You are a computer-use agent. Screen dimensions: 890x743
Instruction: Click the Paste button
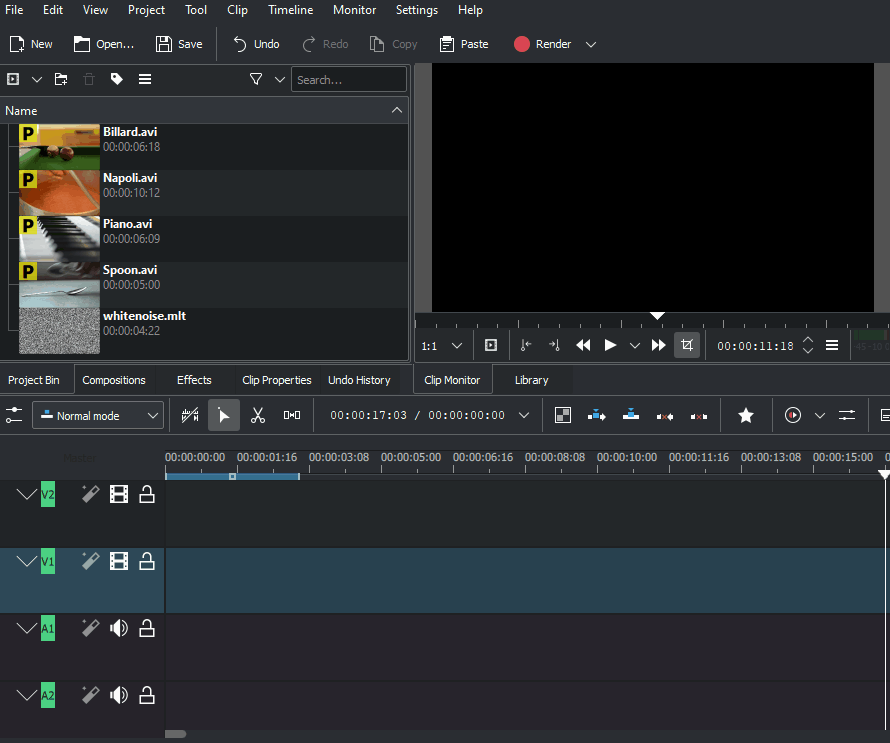click(464, 44)
